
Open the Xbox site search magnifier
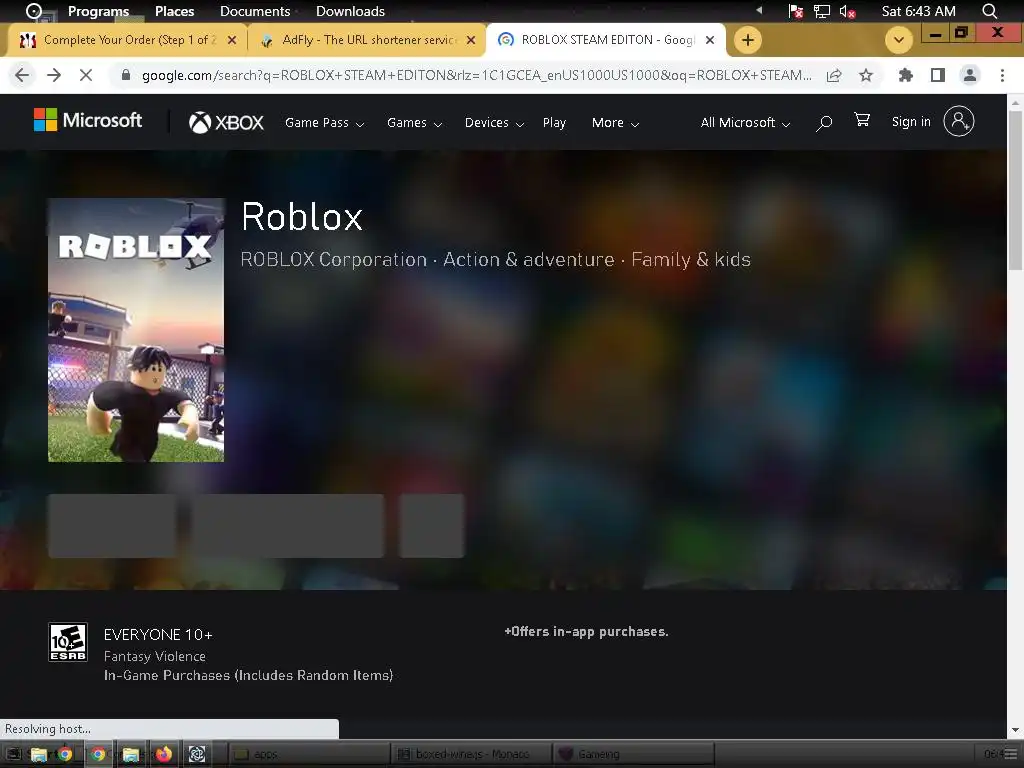point(824,123)
